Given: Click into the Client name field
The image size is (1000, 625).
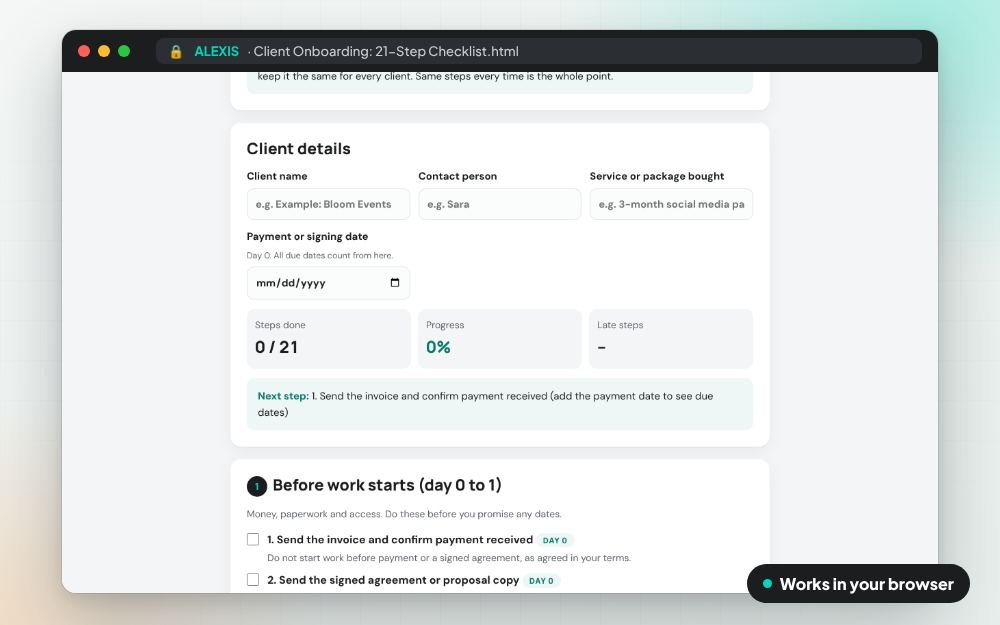Looking at the screenshot, I should (x=328, y=204).
